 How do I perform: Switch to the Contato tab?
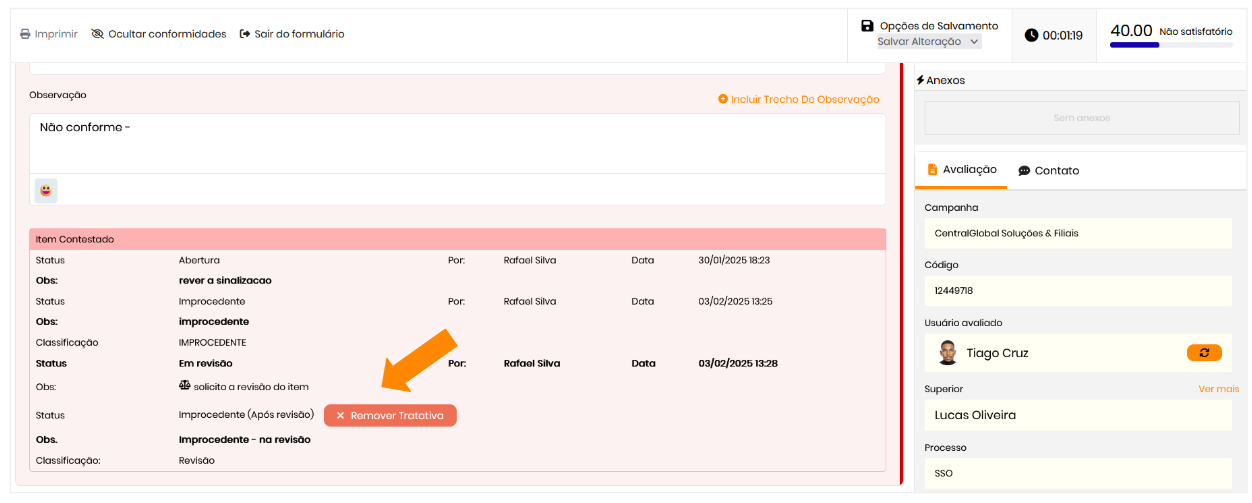click(x=1048, y=171)
